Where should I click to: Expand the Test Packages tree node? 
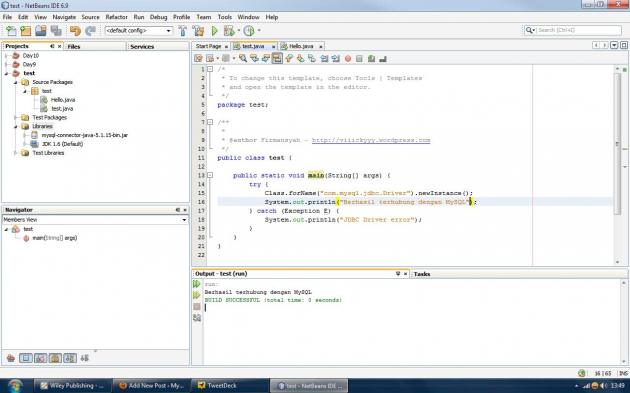(16, 118)
